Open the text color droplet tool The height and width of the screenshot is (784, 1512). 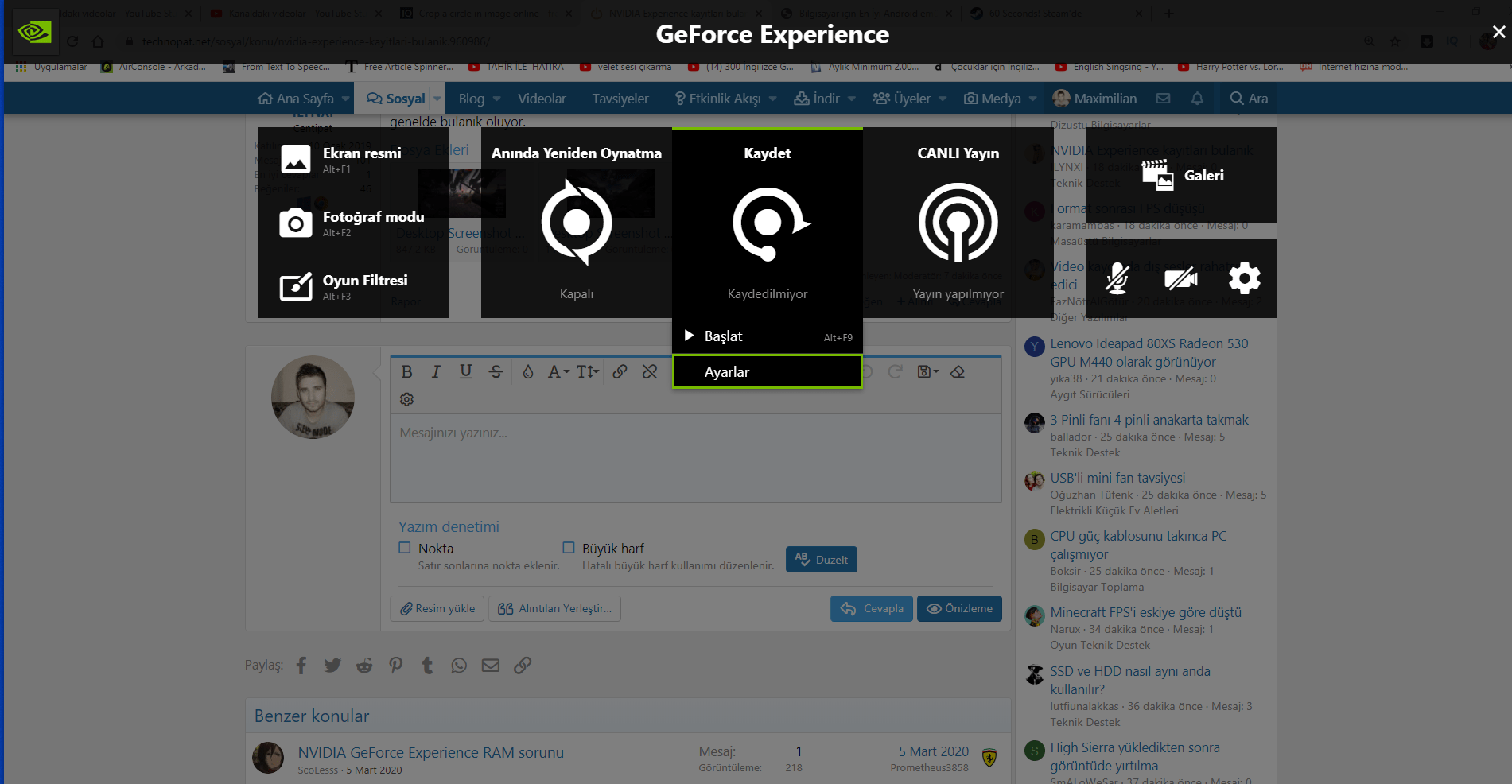point(528,371)
